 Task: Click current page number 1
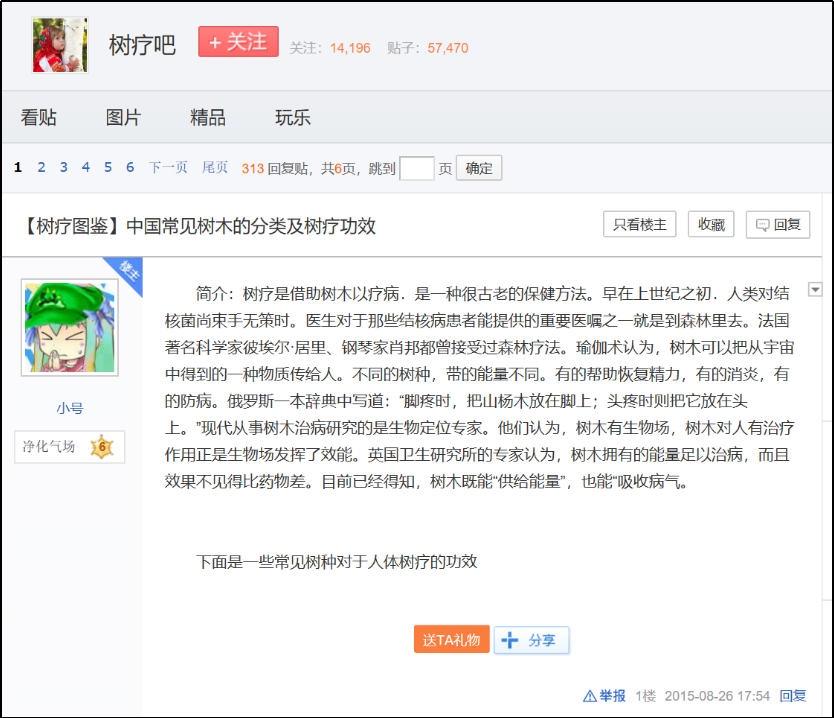[x=18, y=168]
